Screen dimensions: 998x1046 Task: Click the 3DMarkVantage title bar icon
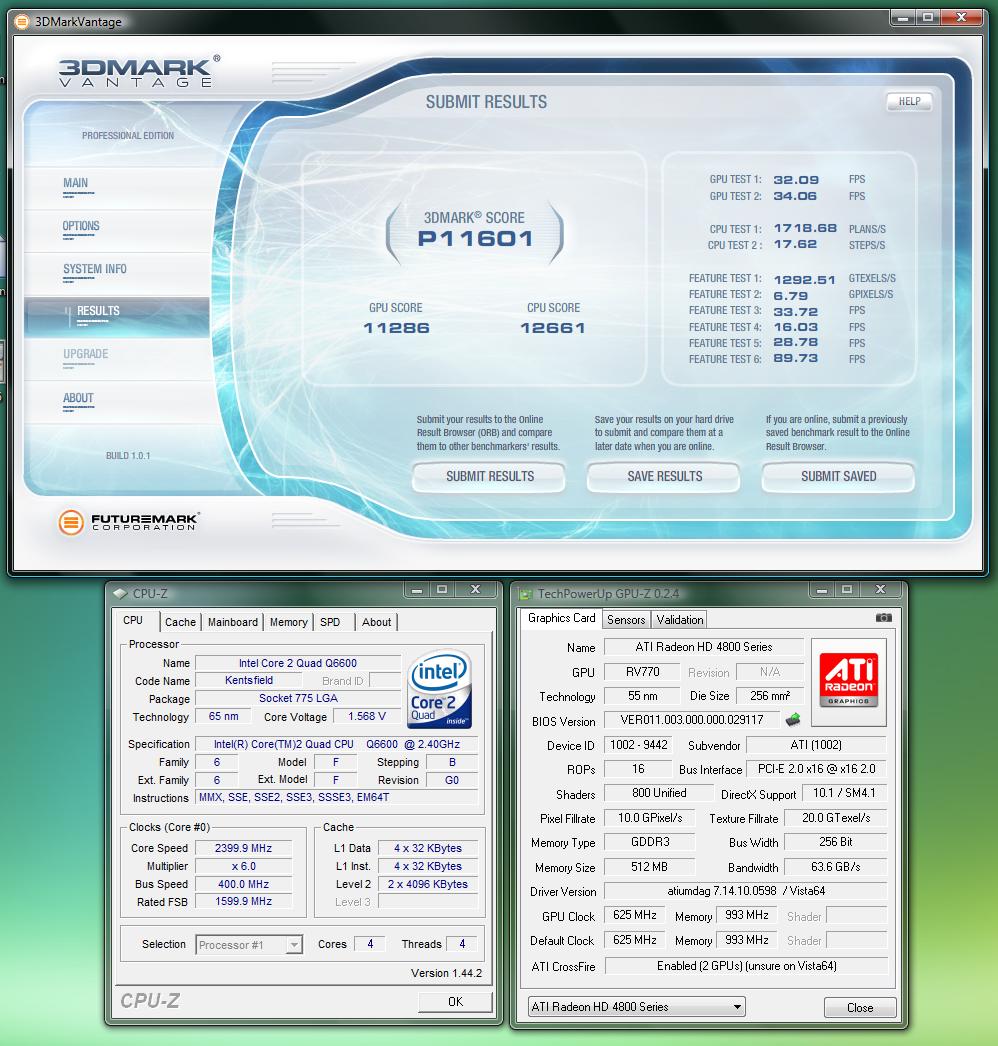[22, 22]
